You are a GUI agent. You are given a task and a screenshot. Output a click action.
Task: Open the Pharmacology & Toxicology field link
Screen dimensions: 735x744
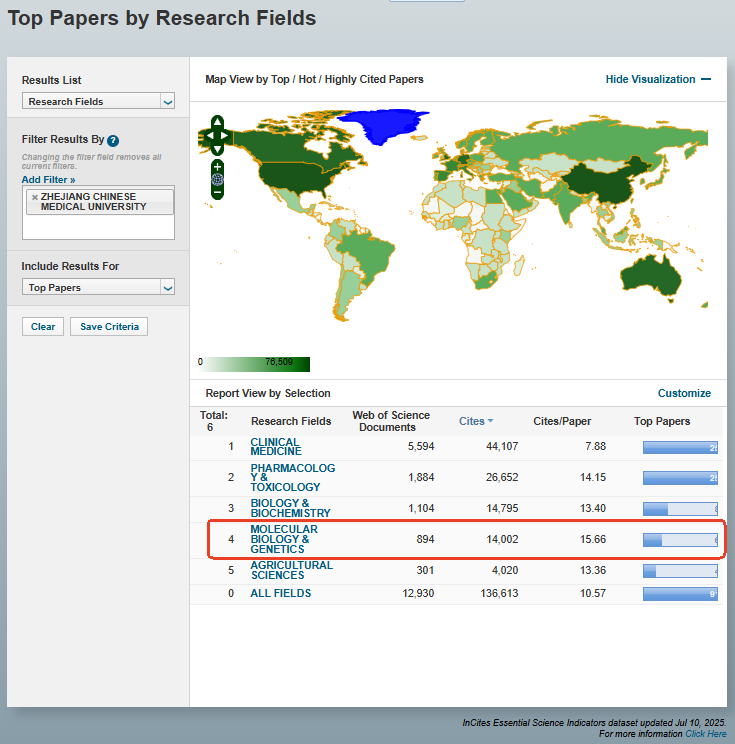click(292, 477)
